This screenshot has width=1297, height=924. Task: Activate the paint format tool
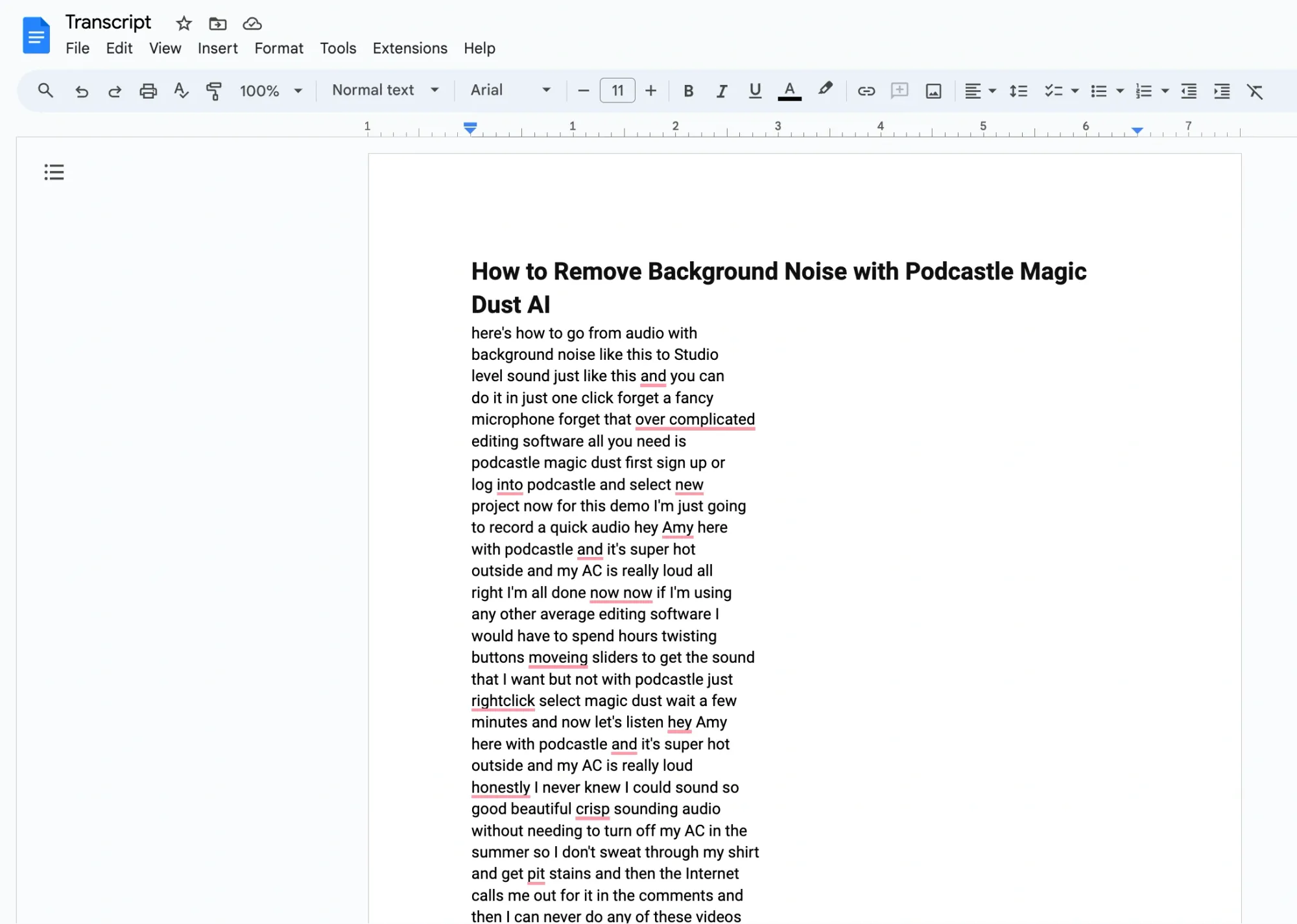(x=214, y=91)
